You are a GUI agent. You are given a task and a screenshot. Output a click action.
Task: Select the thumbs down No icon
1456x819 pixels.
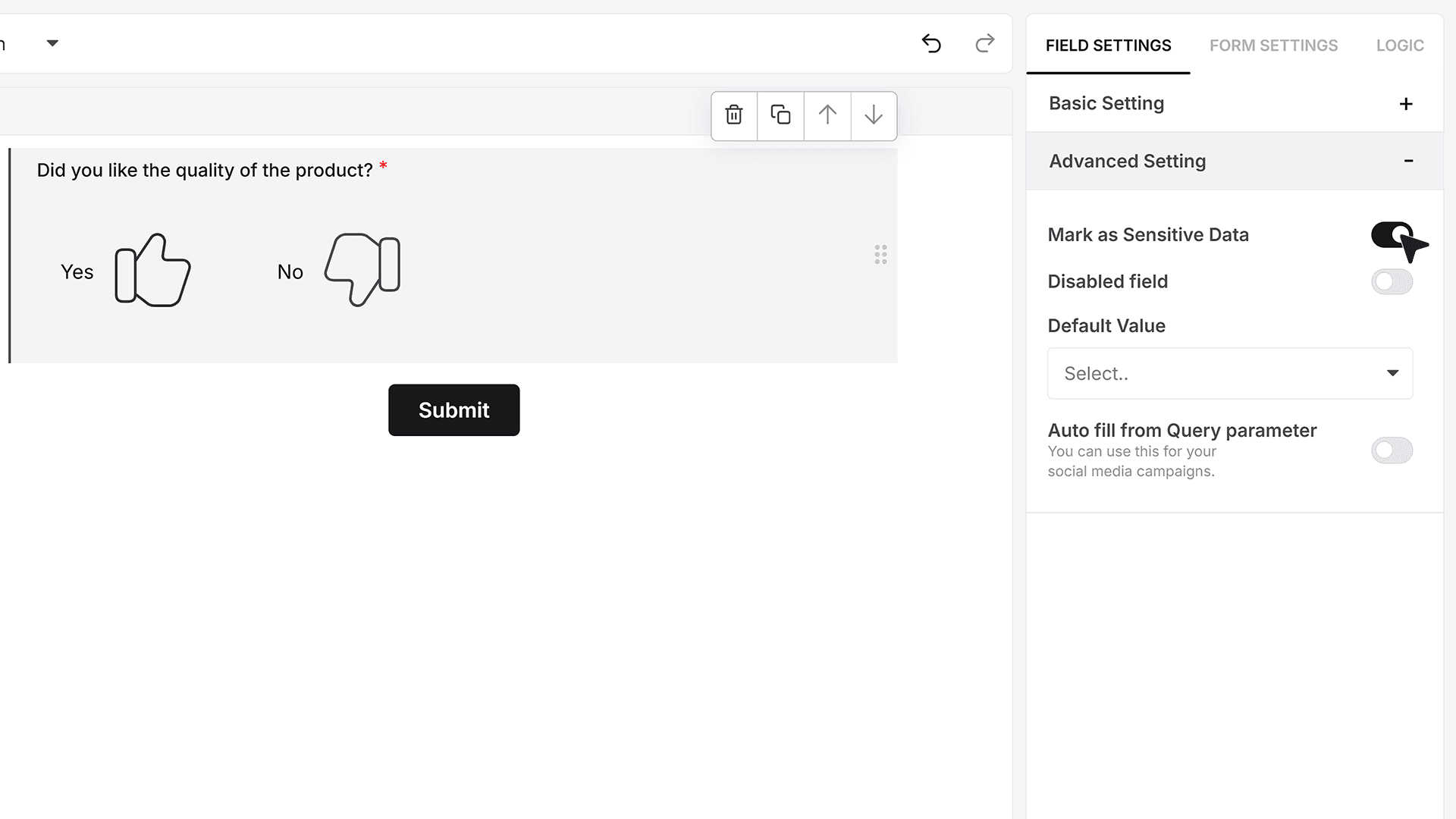[362, 269]
